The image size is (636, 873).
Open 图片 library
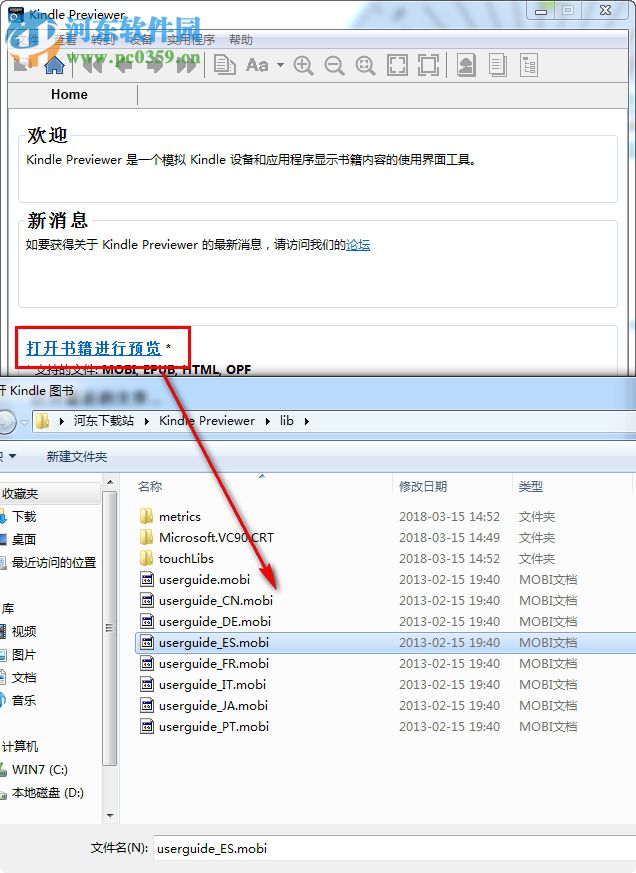pyautogui.click(x=24, y=655)
